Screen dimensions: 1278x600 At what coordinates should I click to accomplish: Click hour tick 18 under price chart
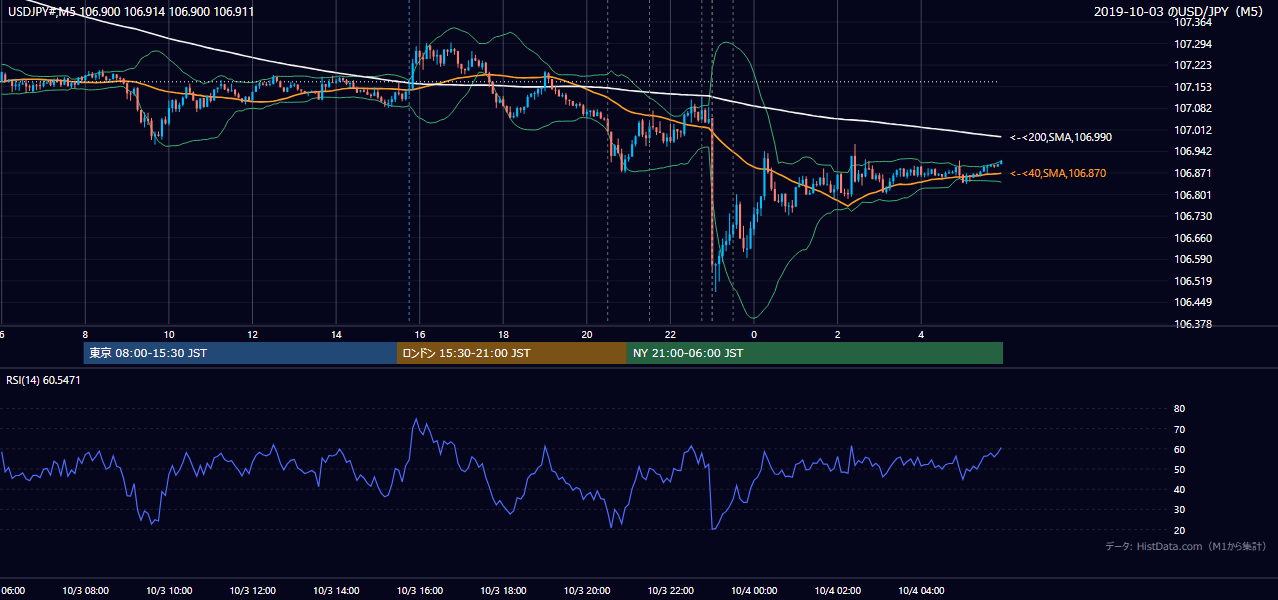pyautogui.click(x=503, y=334)
